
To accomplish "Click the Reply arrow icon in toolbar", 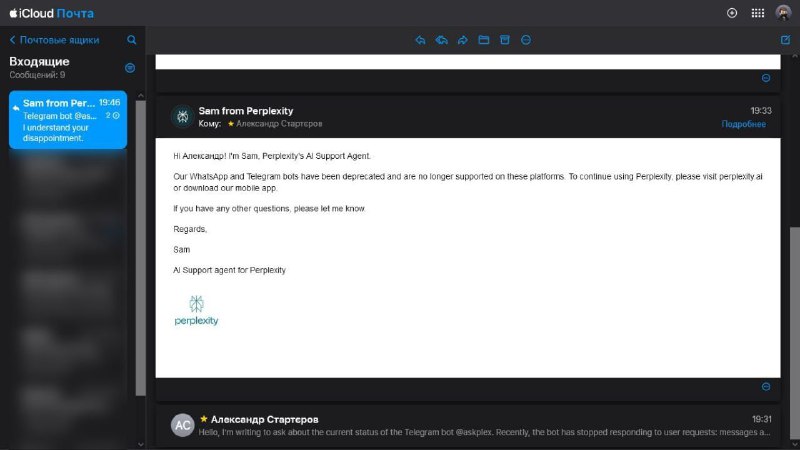I will [420, 40].
